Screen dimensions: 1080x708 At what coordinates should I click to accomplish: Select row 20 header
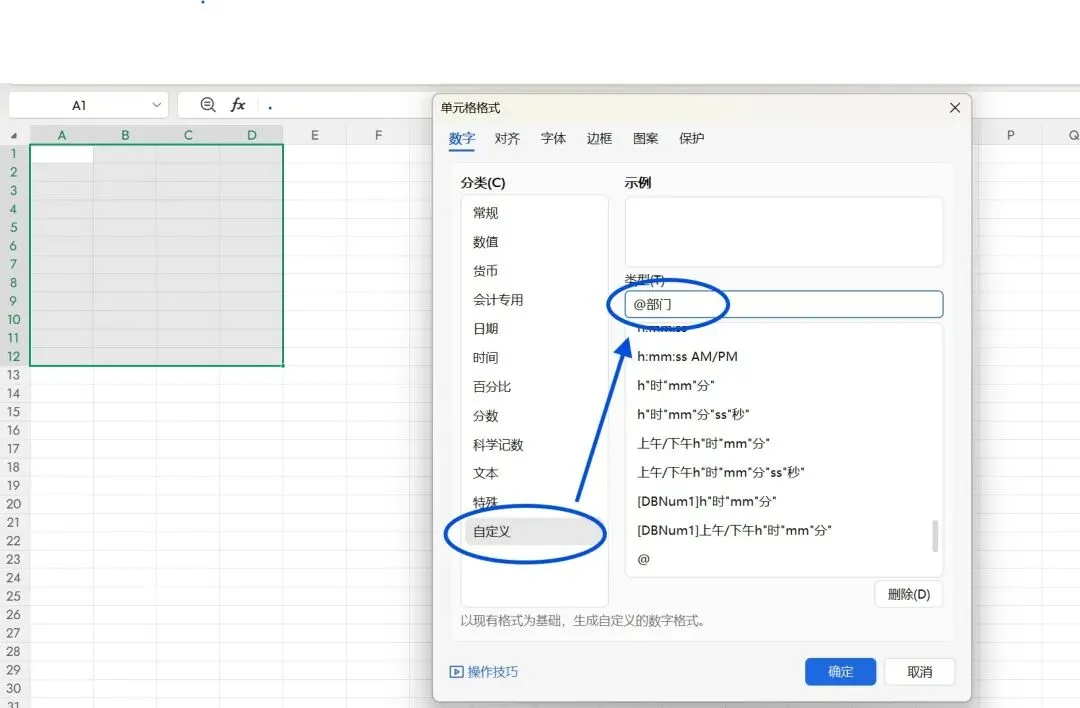click(14, 503)
